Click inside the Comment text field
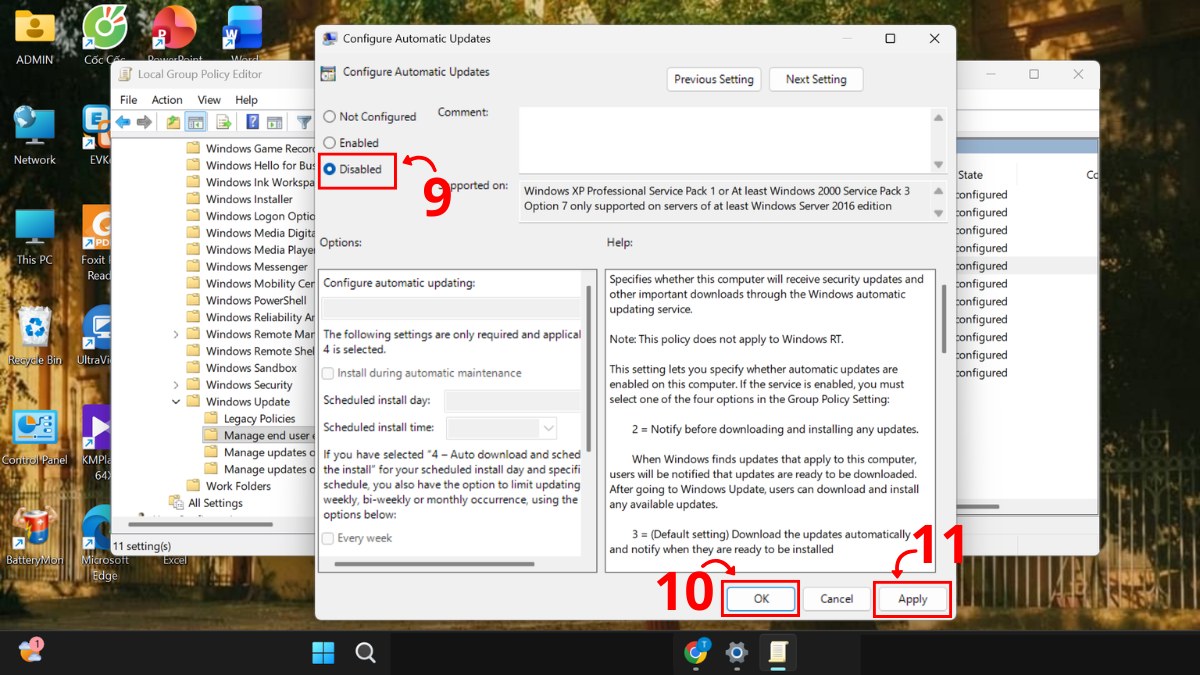Screen dimensions: 1200x675 (x=720, y=140)
